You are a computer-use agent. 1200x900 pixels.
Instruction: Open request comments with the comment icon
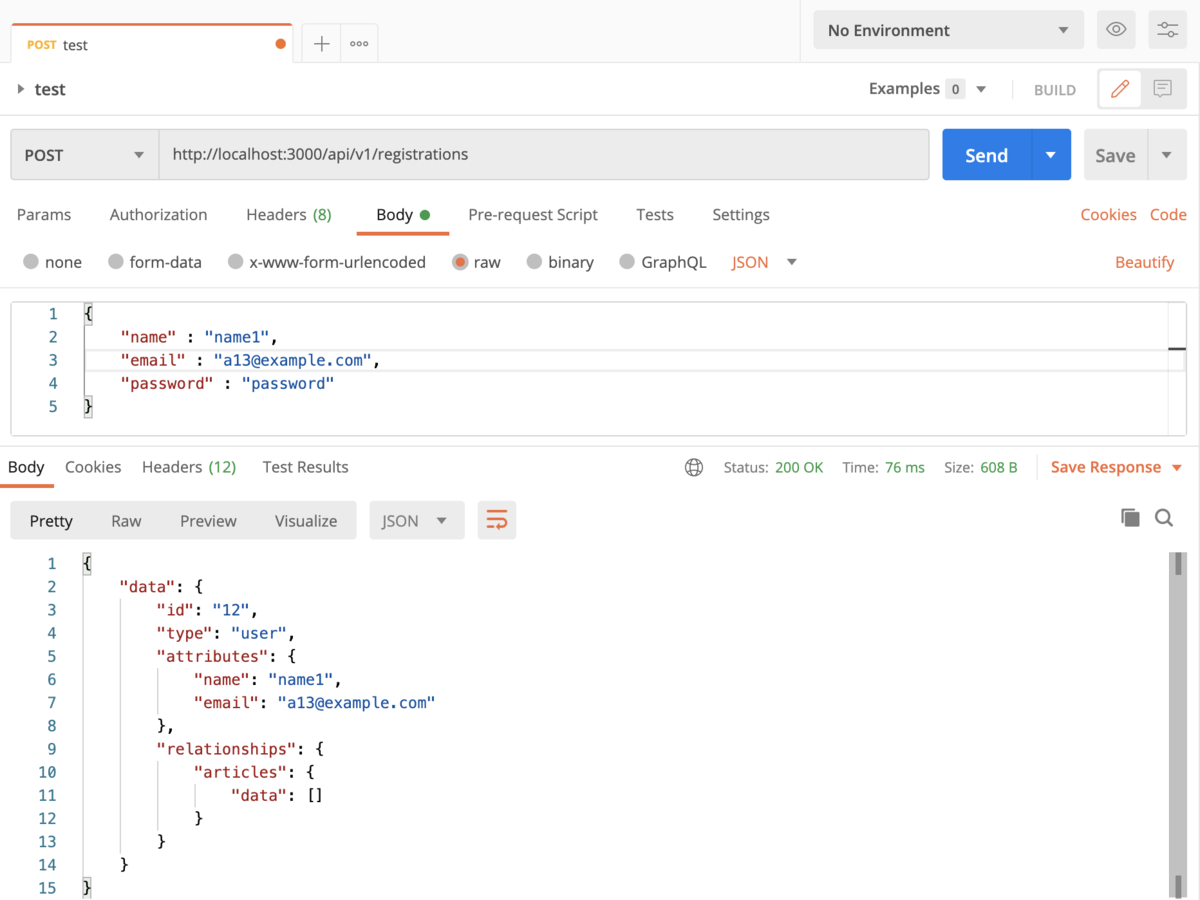(x=1161, y=88)
